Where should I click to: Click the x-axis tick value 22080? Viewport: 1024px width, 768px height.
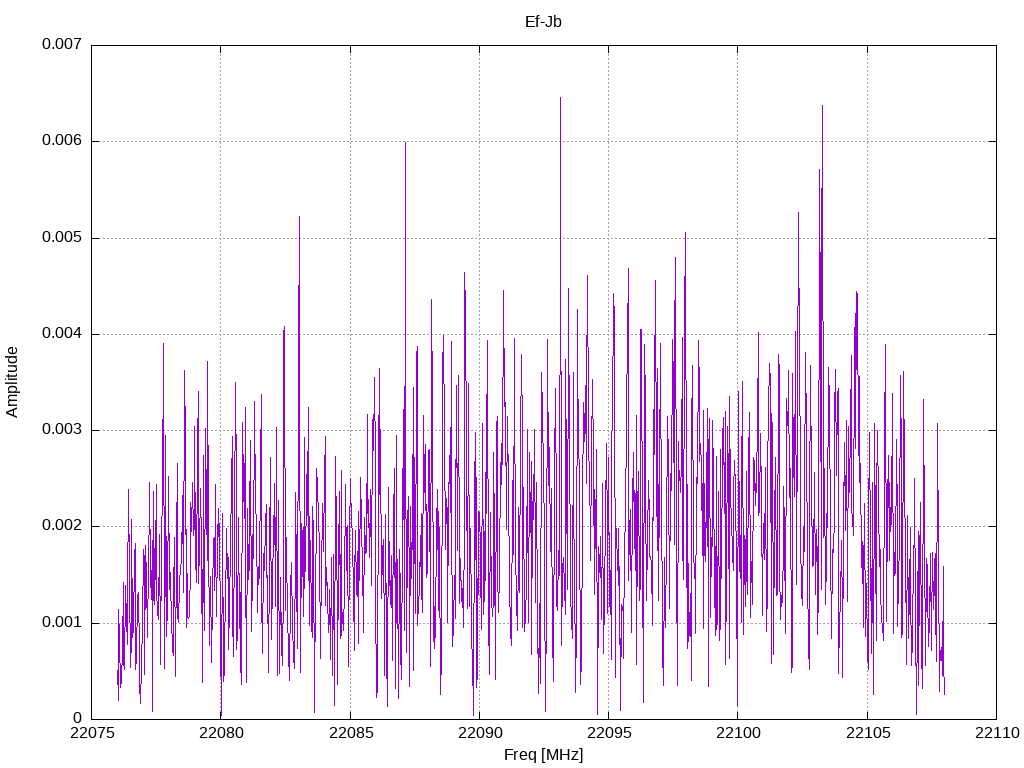pyautogui.click(x=221, y=733)
